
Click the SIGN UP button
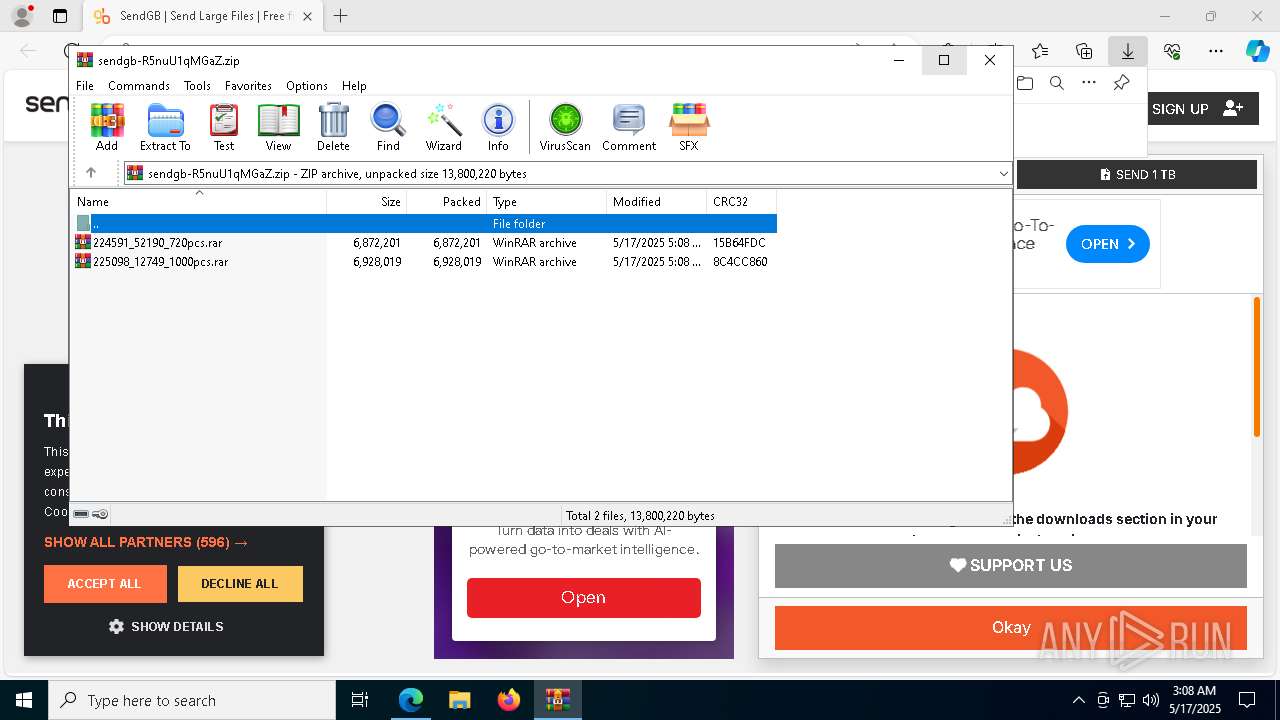click(x=1197, y=109)
